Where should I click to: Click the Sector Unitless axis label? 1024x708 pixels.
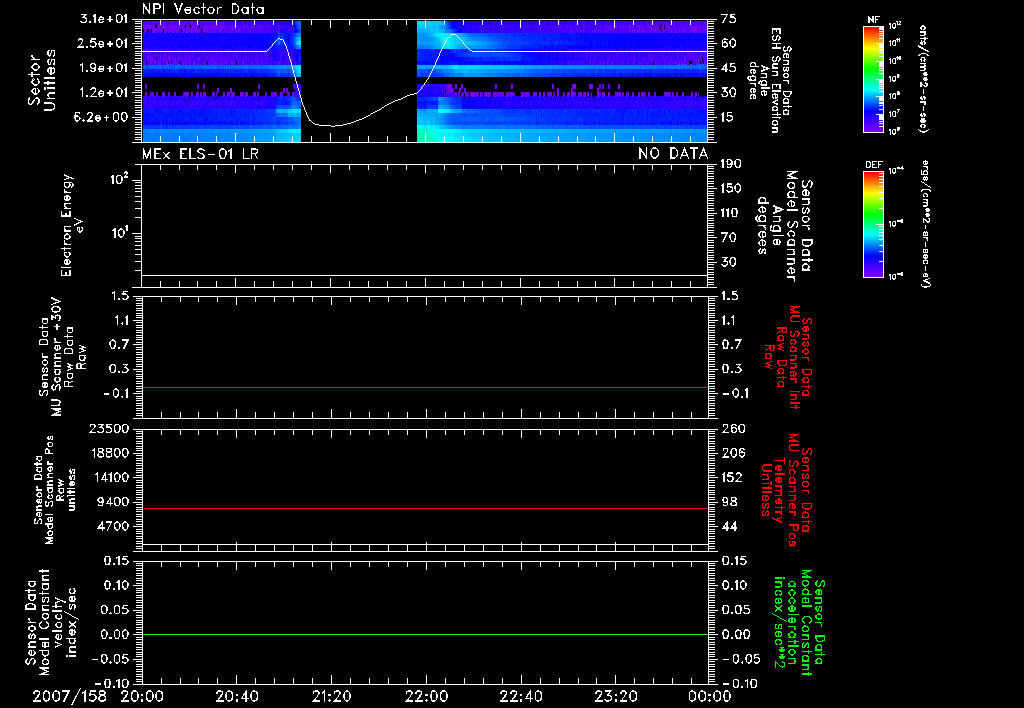point(42,81)
